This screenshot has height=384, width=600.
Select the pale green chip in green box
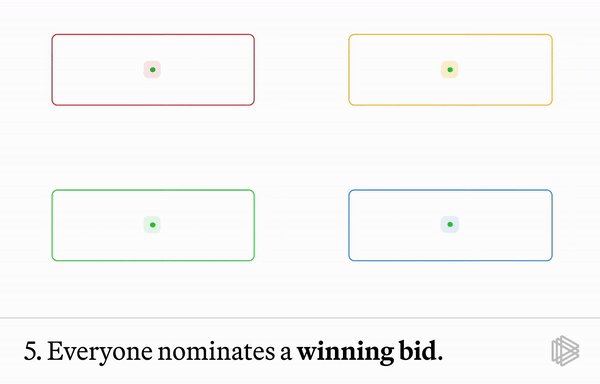coord(152,225)
